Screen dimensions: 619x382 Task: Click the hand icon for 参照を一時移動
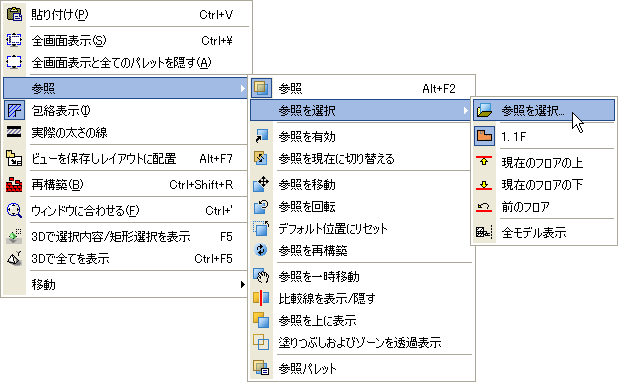pos(261,276)
